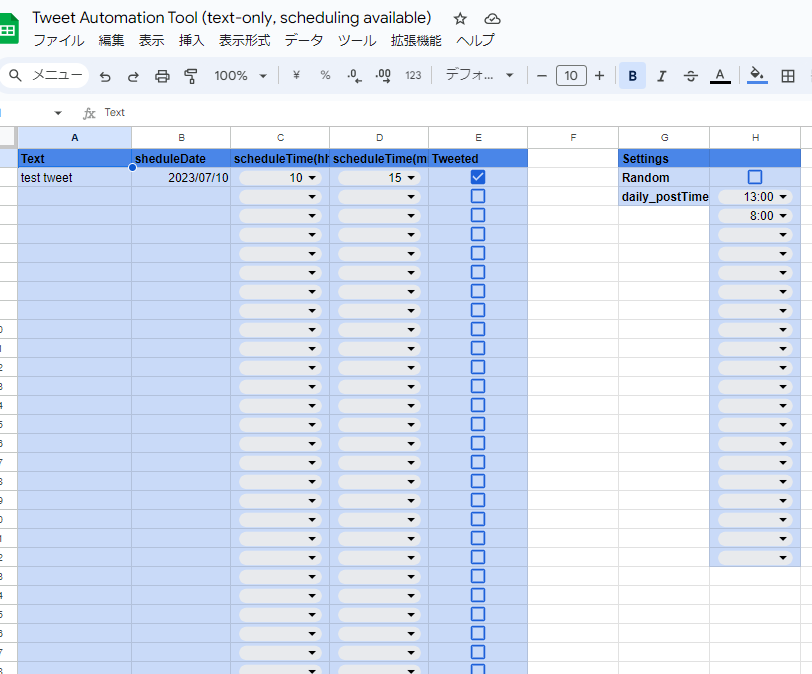This screenshot has height=674, width=812.
Task: Select column E header
Action: tap(478, 138)
